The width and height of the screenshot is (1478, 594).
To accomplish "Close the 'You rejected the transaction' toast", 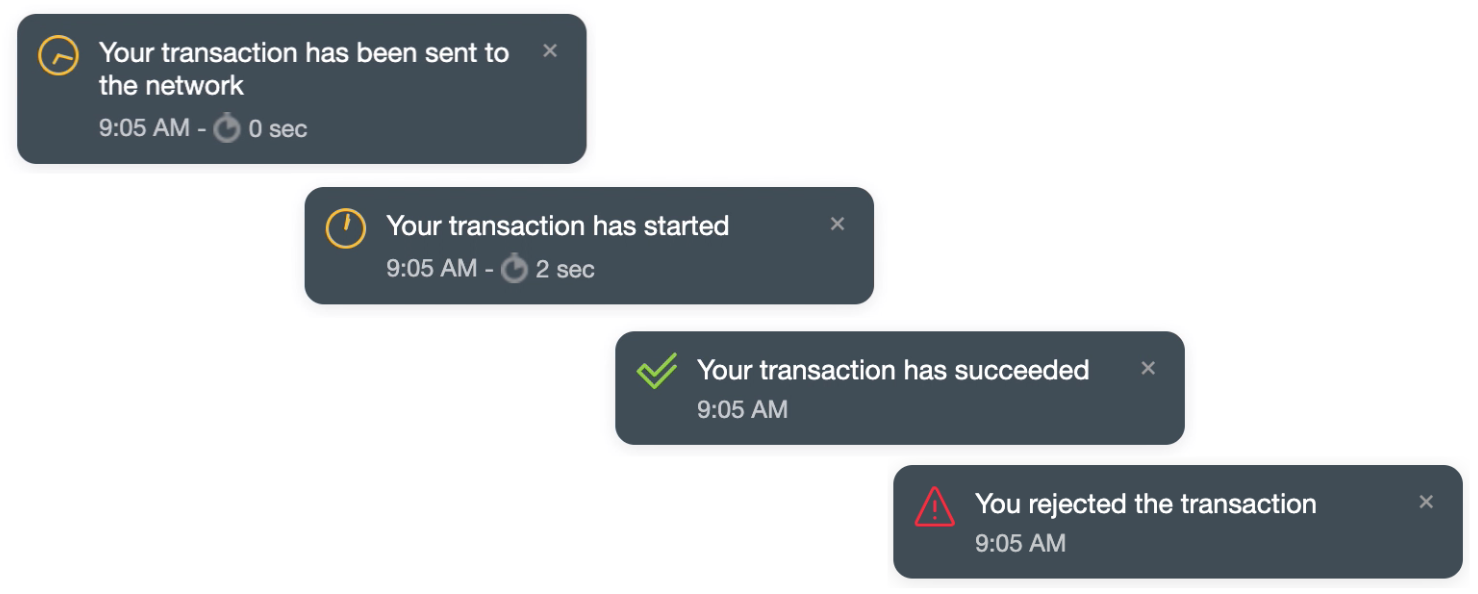I will pyautogui.click(x=1424, y=504).
